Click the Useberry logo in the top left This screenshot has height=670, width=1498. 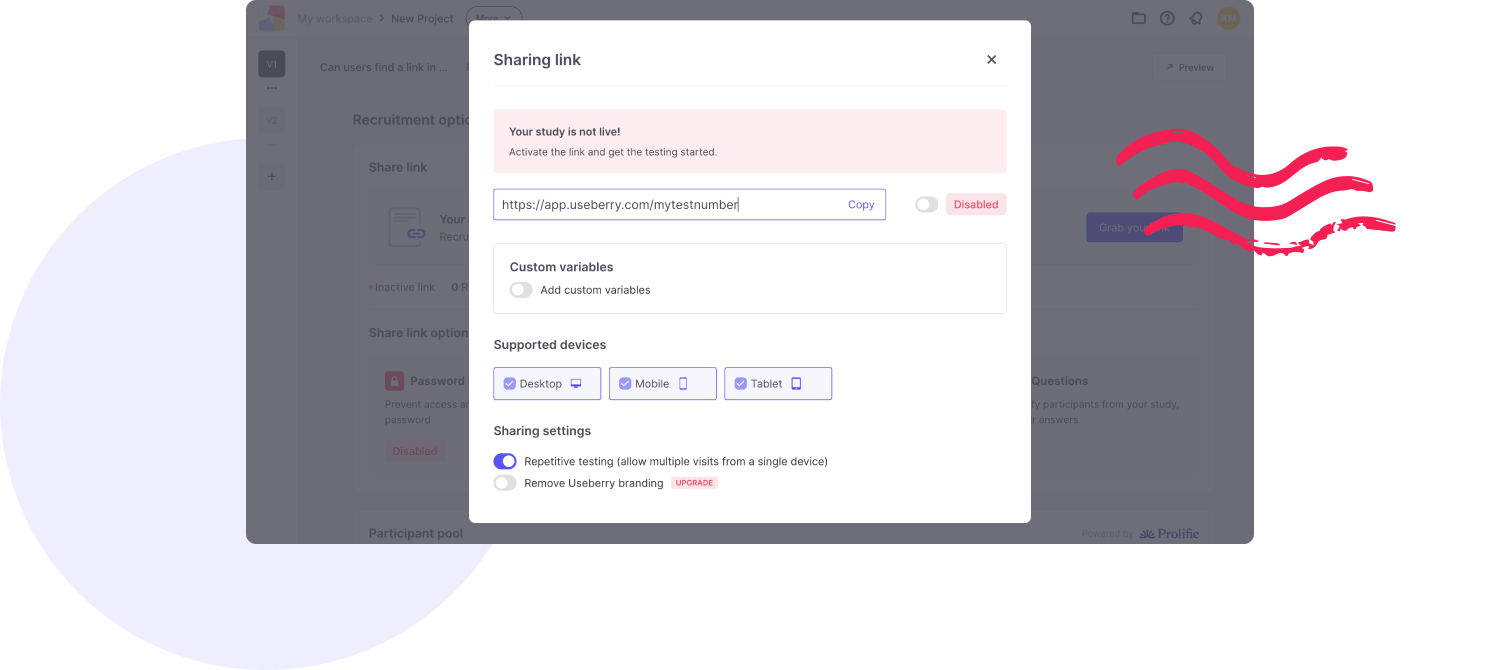271,17
